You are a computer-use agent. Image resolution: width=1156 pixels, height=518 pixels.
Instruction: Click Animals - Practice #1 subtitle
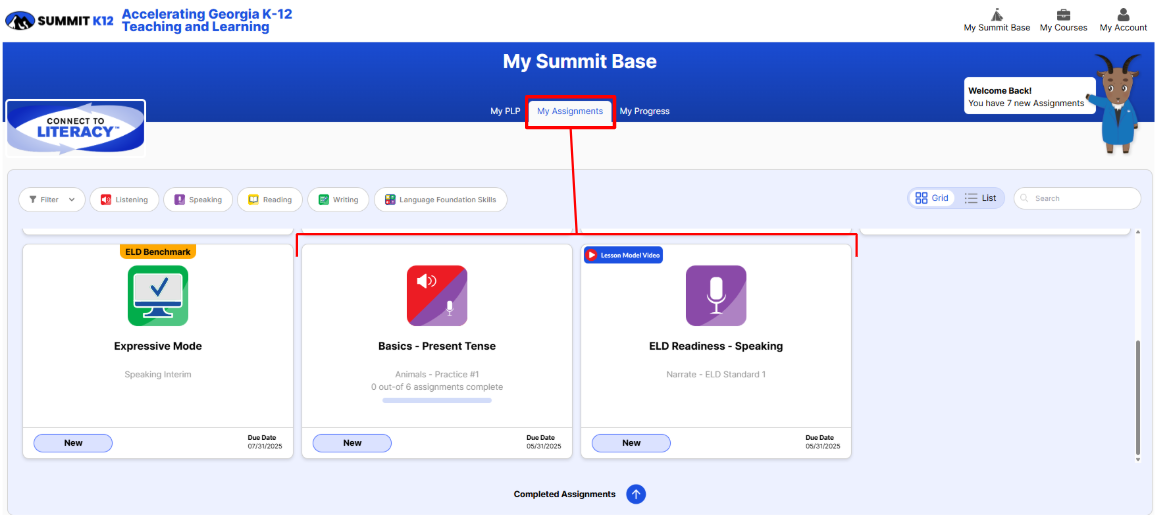437,374
